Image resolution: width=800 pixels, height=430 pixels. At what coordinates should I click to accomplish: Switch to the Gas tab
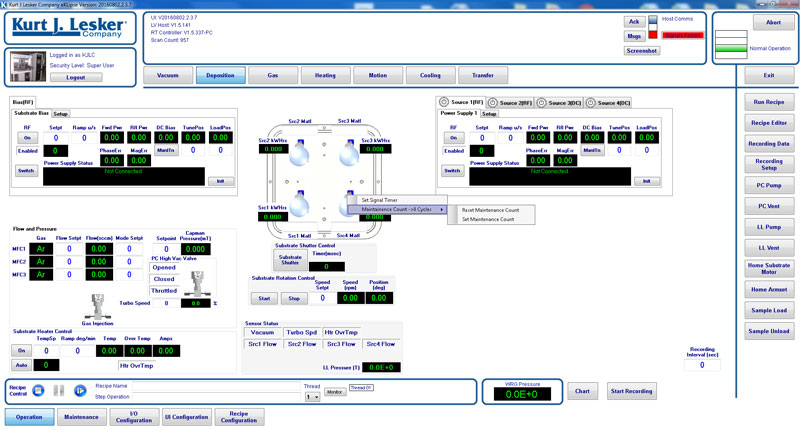pyautogui.click(x=273, y=75)
